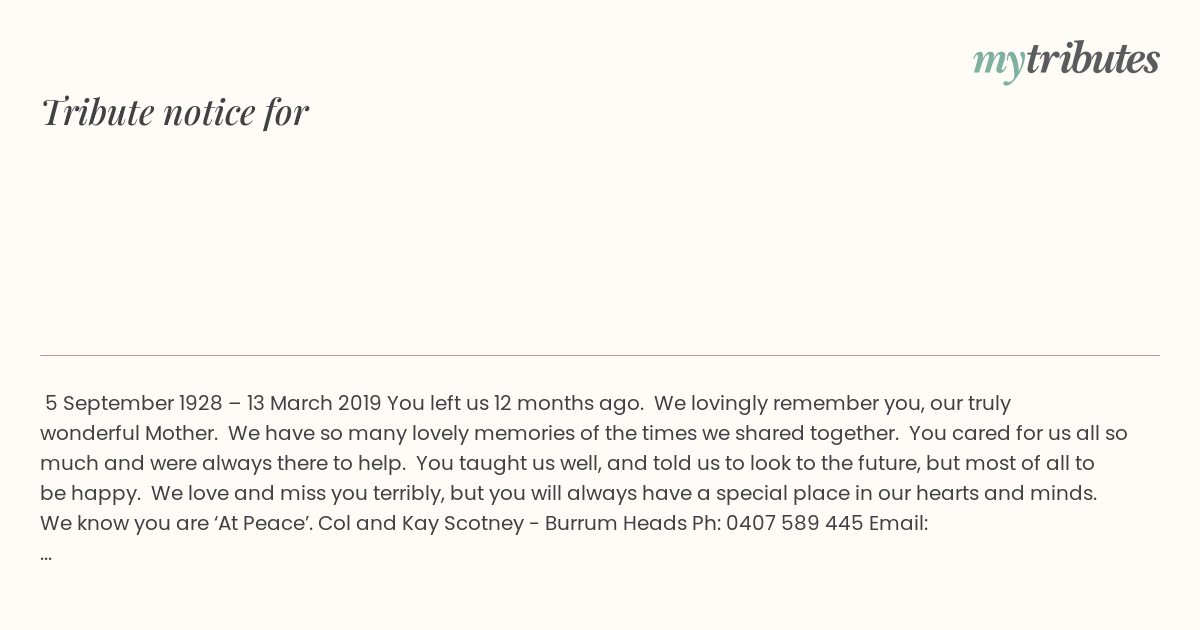
Task: Click the horizontal divider line
Action: (x=600, y=355)
